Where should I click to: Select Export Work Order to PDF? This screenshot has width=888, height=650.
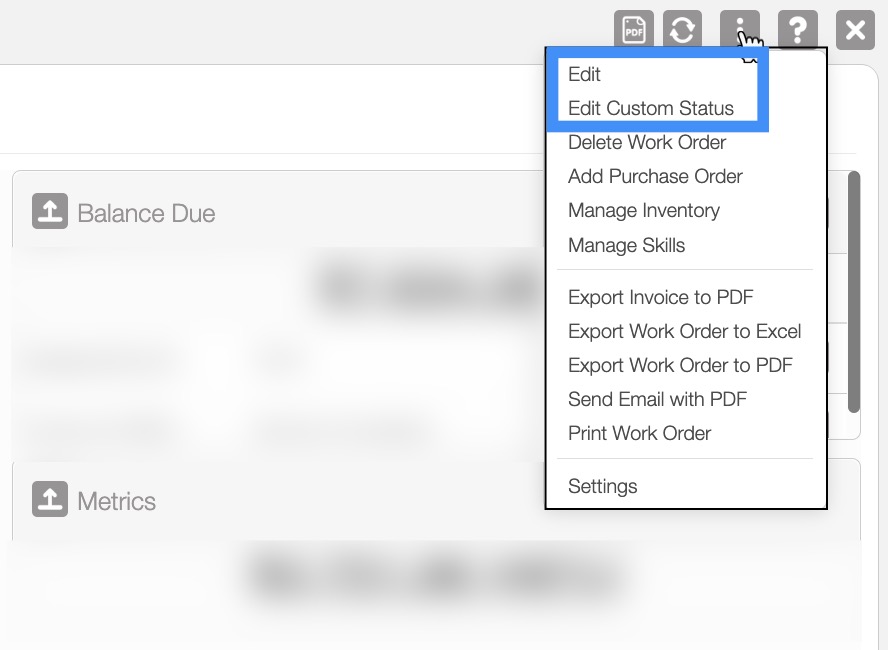[x=680, y=365]
